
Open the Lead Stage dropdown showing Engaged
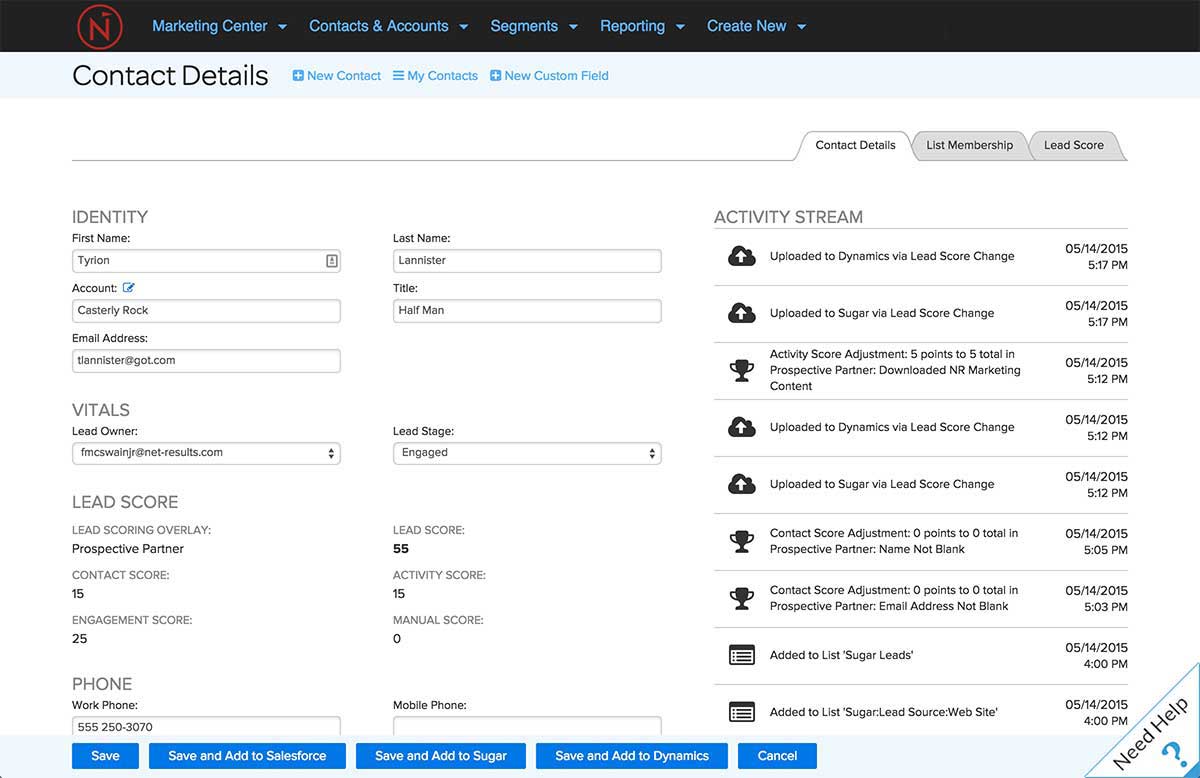[x=527, y=453]
